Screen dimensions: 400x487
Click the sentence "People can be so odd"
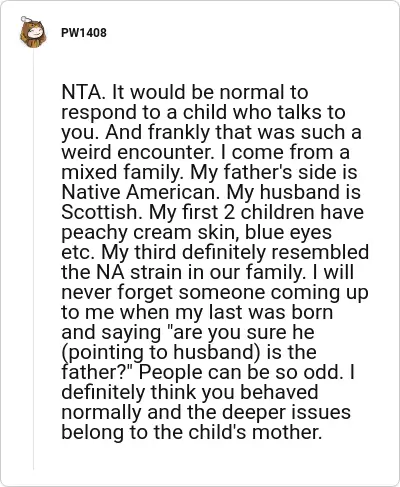(240, 372)
